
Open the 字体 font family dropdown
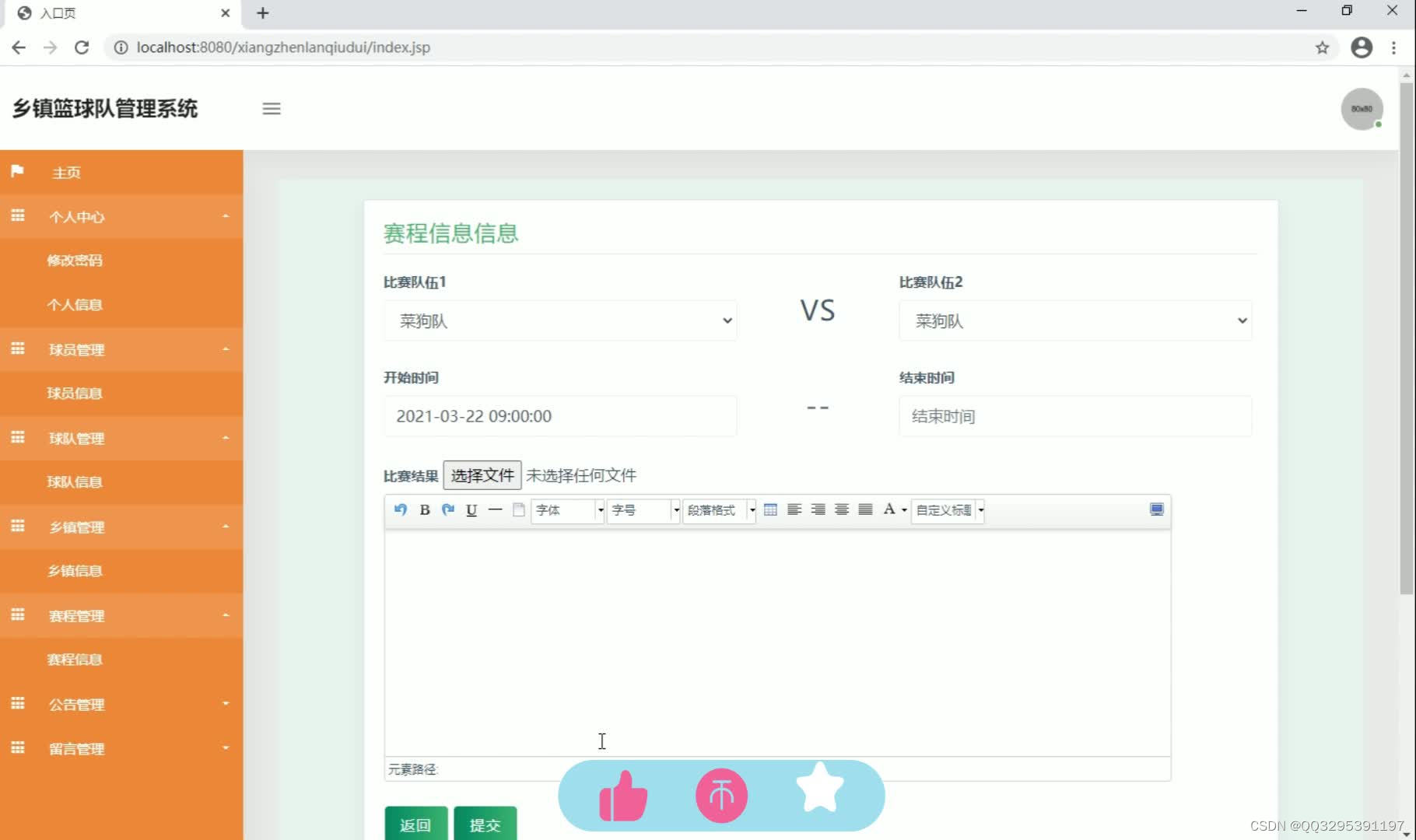pos(567,510)
